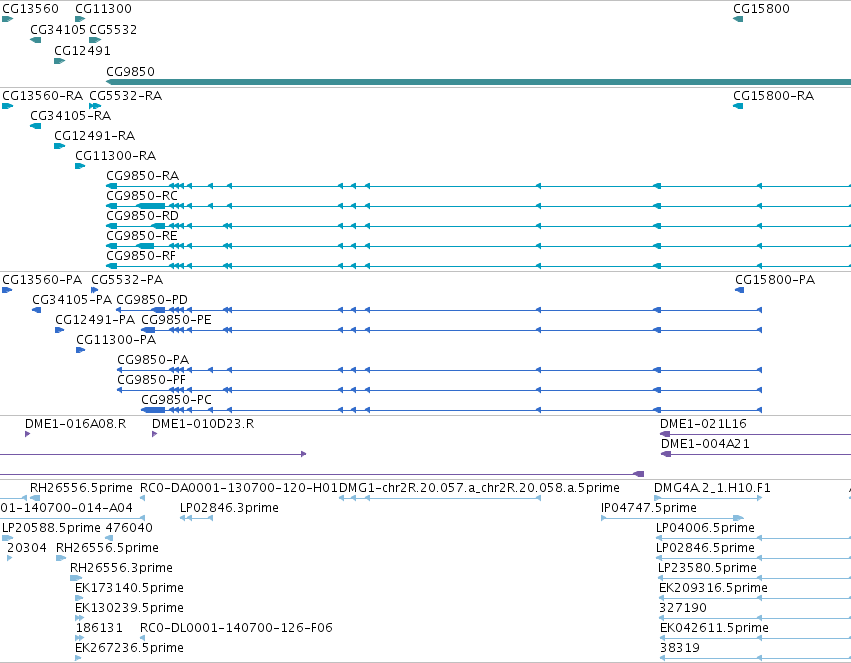
Task: Click the CG9850 gene label
Action: click(x=130, y=72)
